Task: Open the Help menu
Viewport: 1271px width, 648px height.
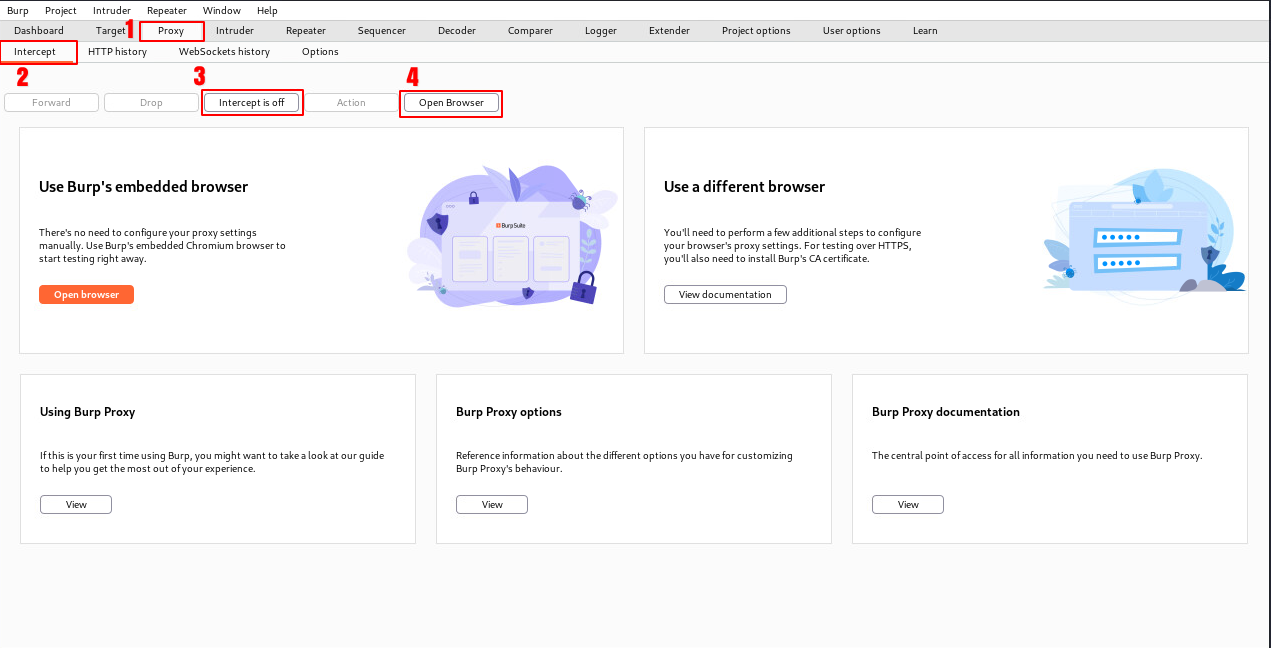Action: (267, 10)
